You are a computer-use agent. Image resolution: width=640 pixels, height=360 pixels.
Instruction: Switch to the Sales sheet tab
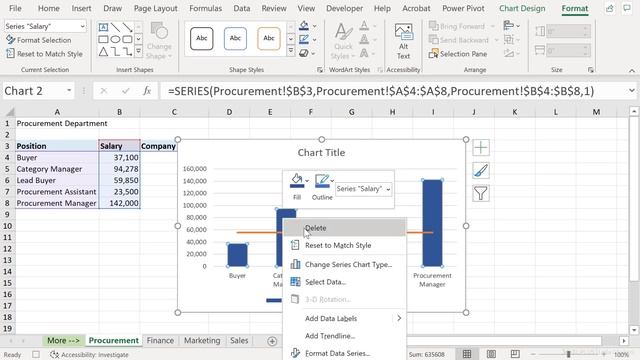click(239, 340)
